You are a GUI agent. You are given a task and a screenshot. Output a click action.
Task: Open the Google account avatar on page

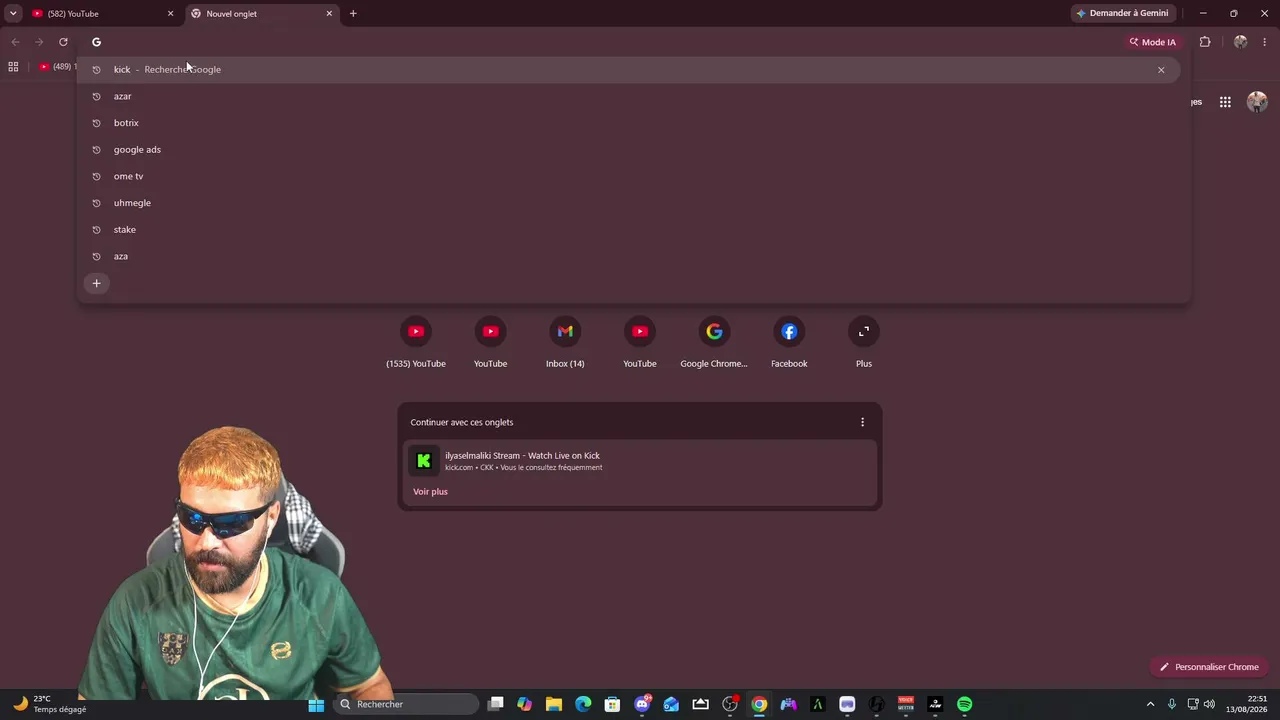1257,102
